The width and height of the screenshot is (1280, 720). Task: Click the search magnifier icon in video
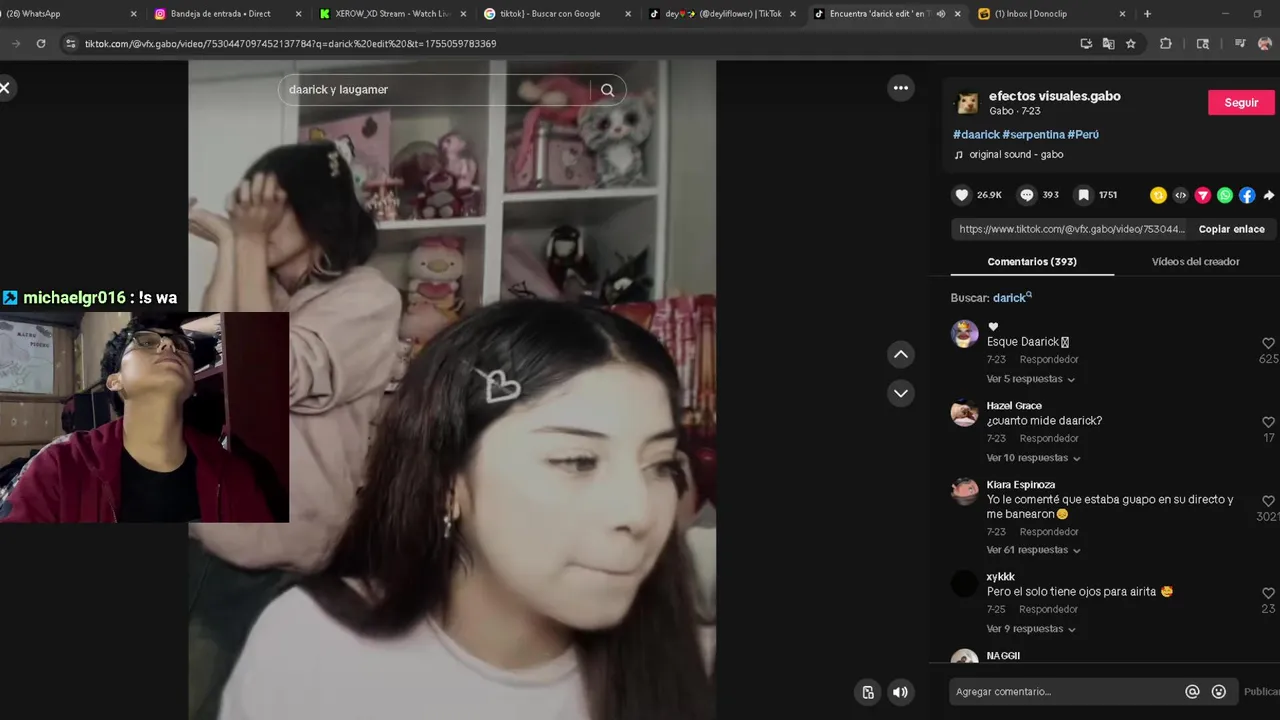[x=607, y=90]
